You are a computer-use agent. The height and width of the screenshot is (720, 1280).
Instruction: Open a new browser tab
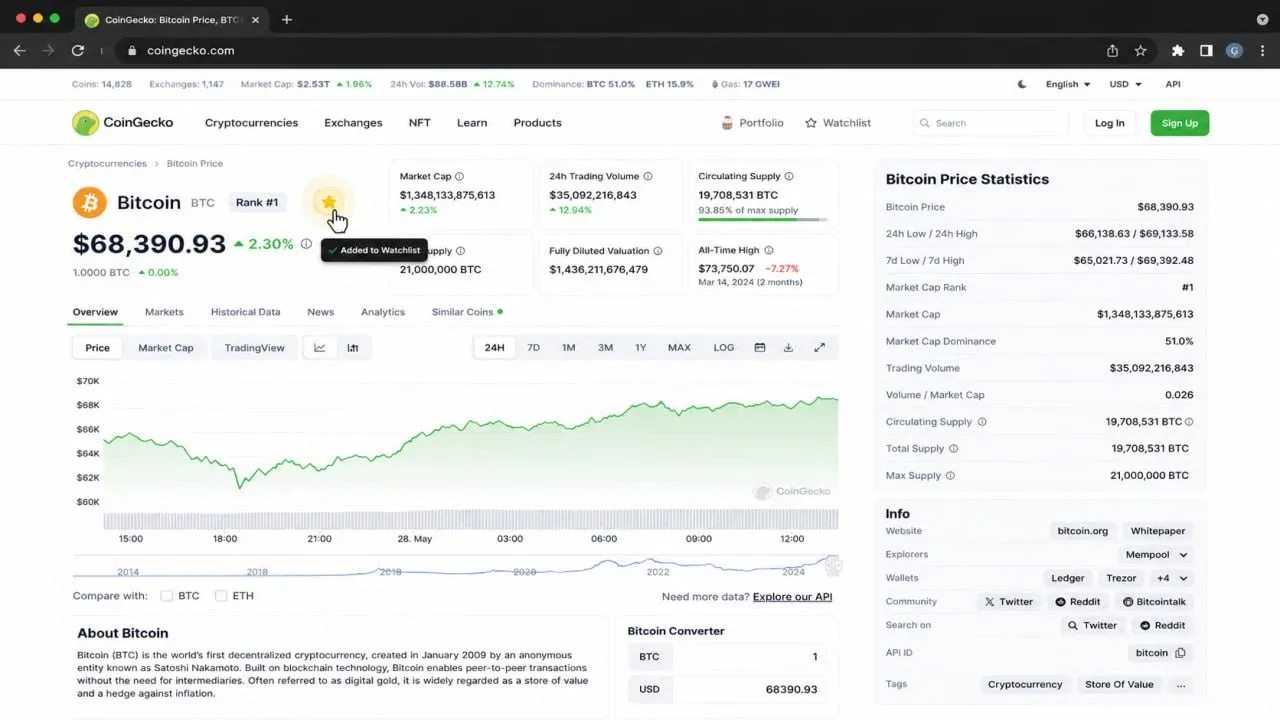coord(287,19)
